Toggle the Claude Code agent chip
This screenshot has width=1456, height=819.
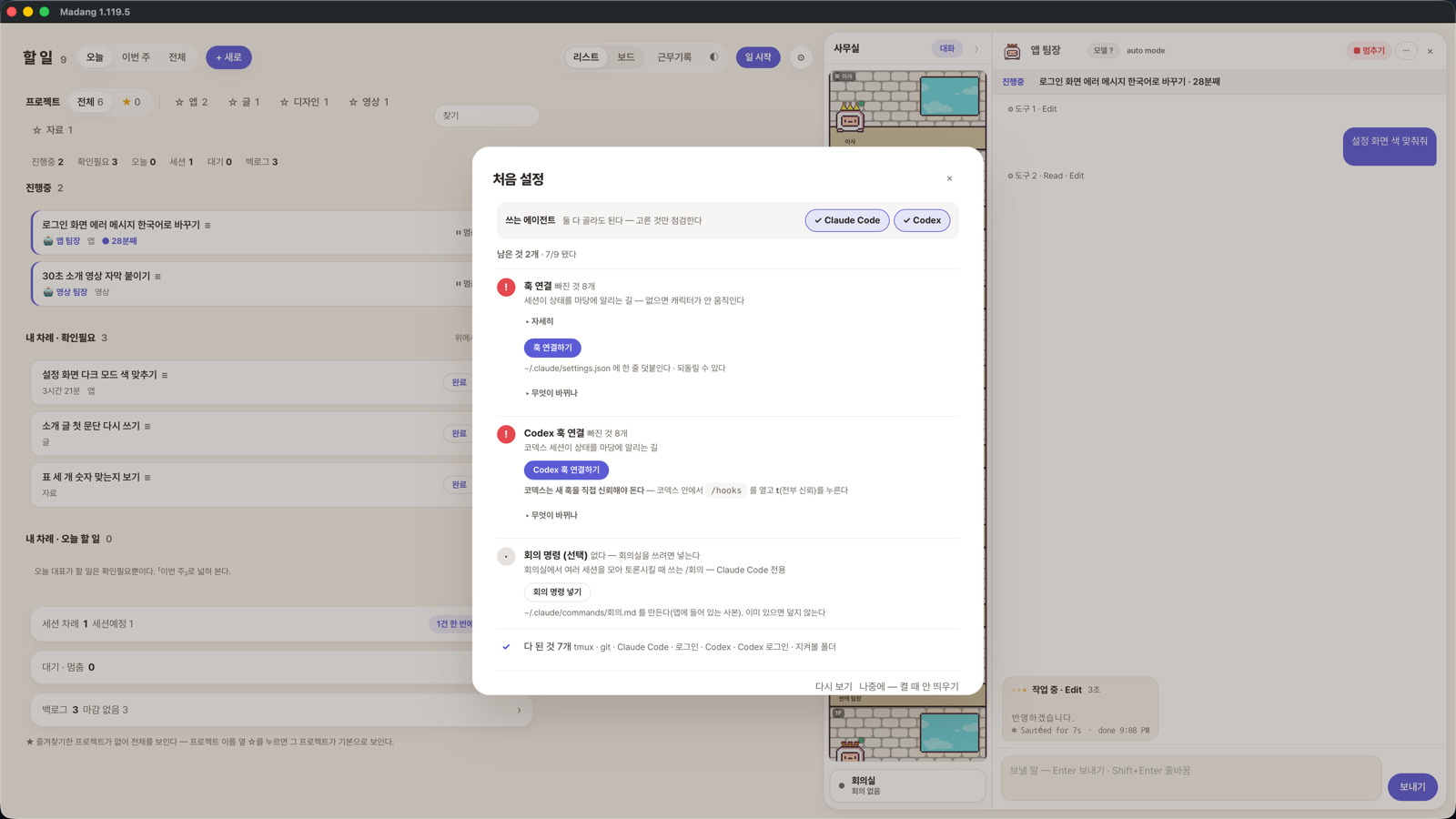[x=847, y=220]
